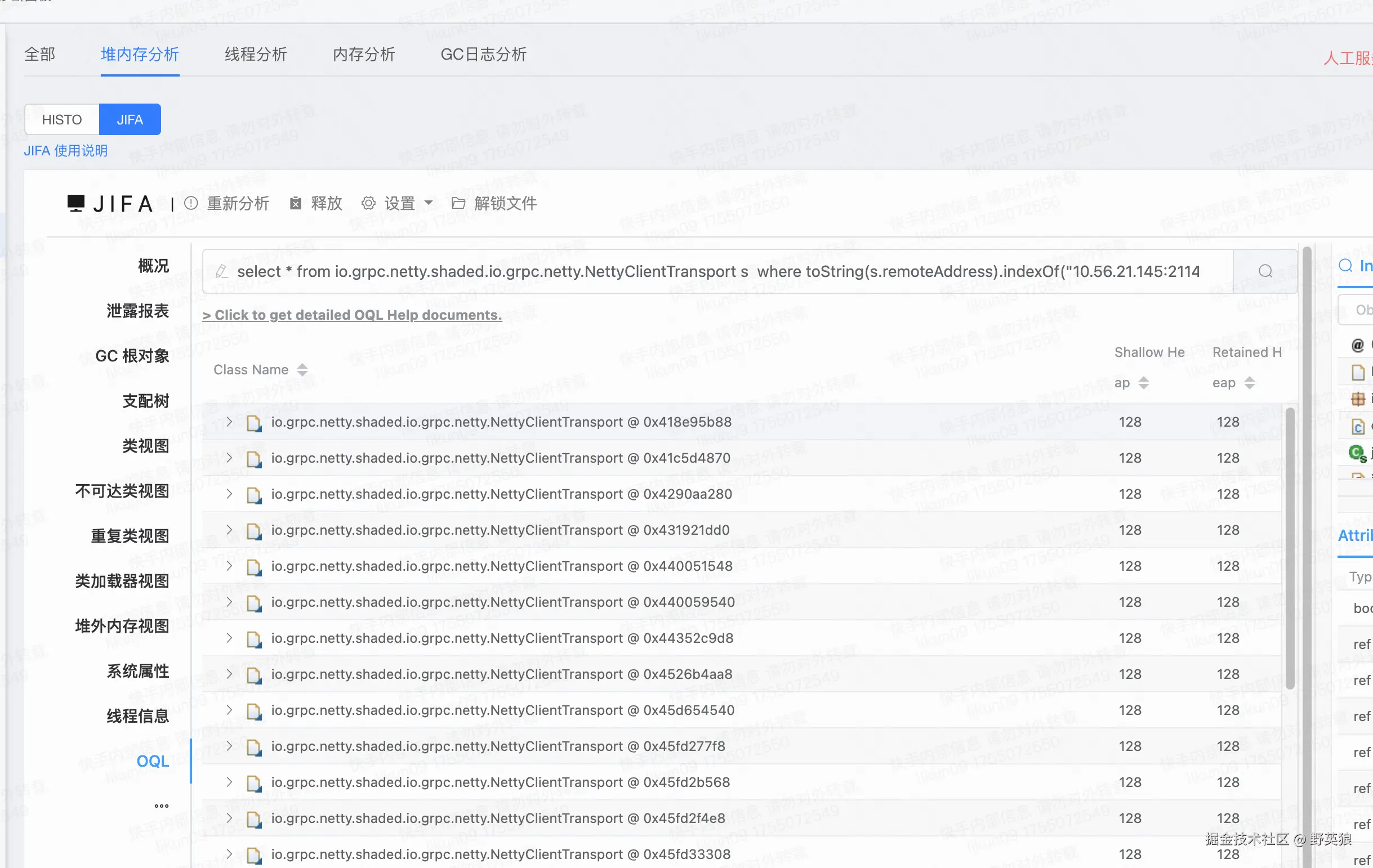Sort by Shallow Heap column arrows
The height and width of the screenshot is (868, 1373).
(1144, 383)
